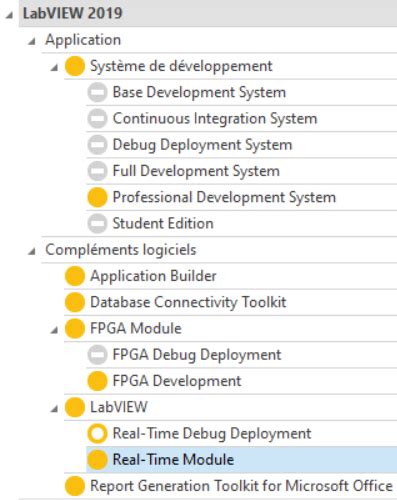Collapse the FPGA Module node arrow
This screenshot has height=500, width=397.
click(54, 330)
